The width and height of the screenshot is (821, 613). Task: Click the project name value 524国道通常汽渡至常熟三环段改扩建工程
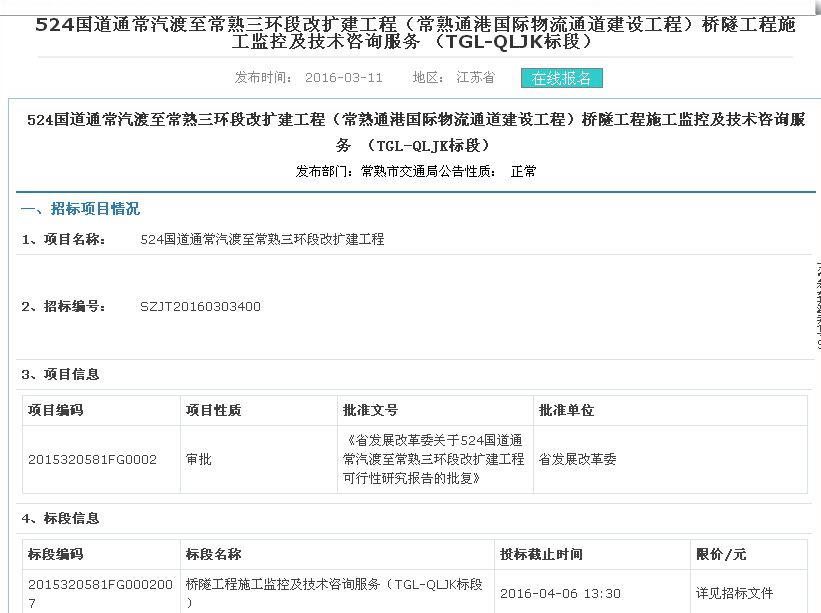tap(262, 240)
